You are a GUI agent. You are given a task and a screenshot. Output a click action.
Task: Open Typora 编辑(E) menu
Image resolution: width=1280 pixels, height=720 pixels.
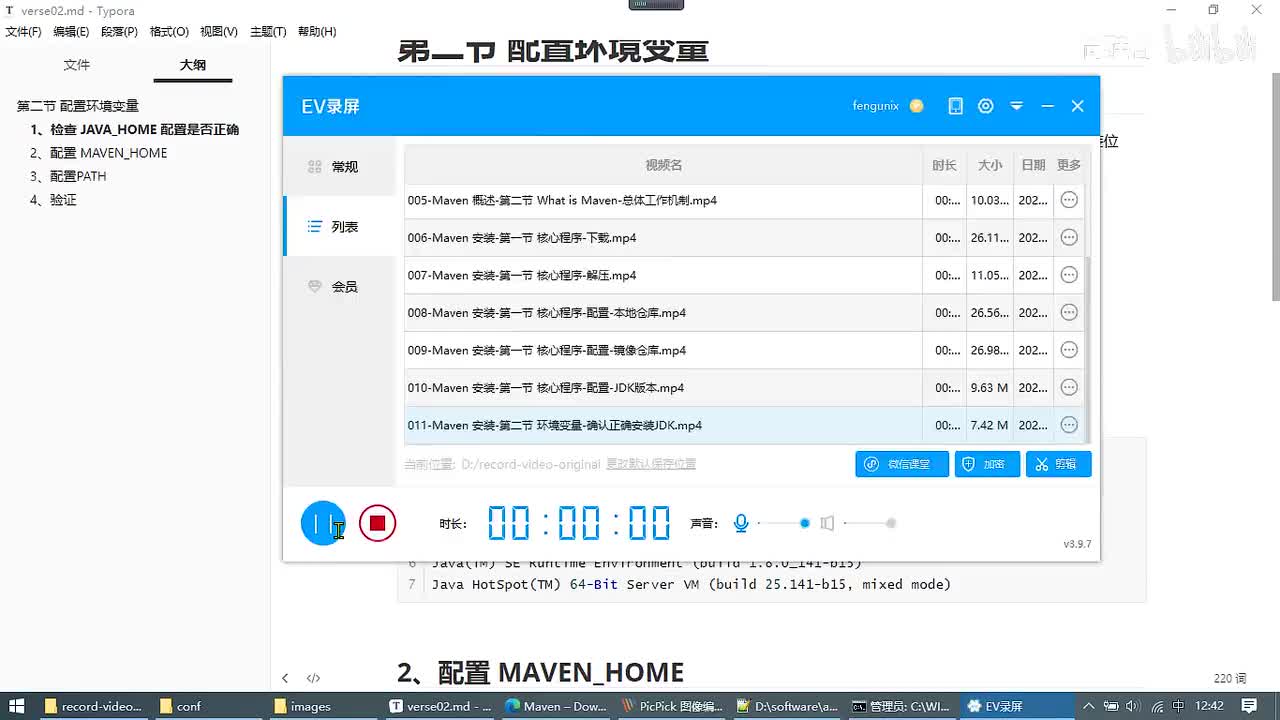[x=71, y=32]
